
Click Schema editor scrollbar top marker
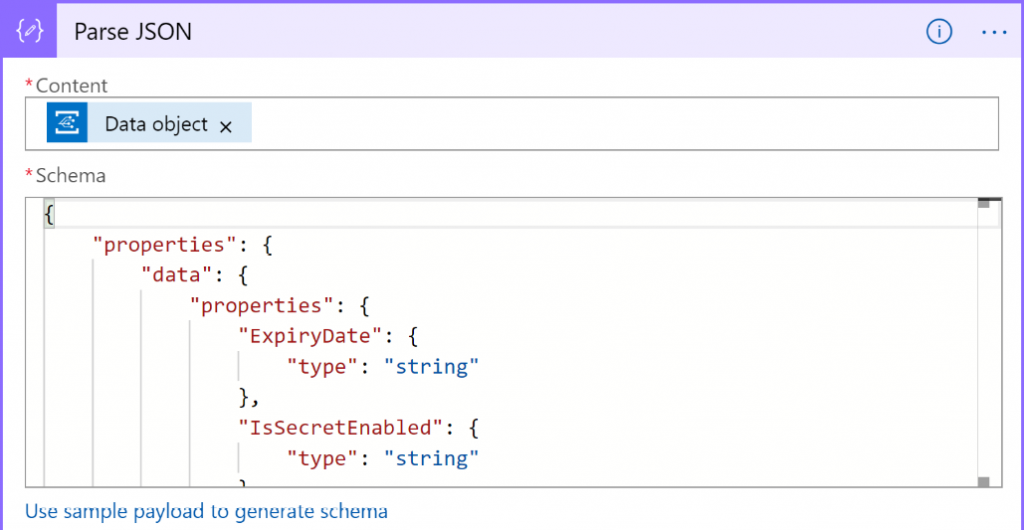[x=983, y=204]
